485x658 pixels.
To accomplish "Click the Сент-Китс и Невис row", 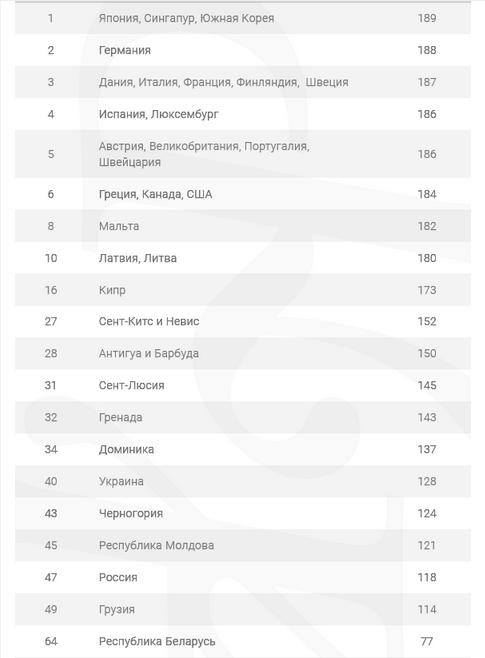I will pyautogui.click(x=243, y=321).
